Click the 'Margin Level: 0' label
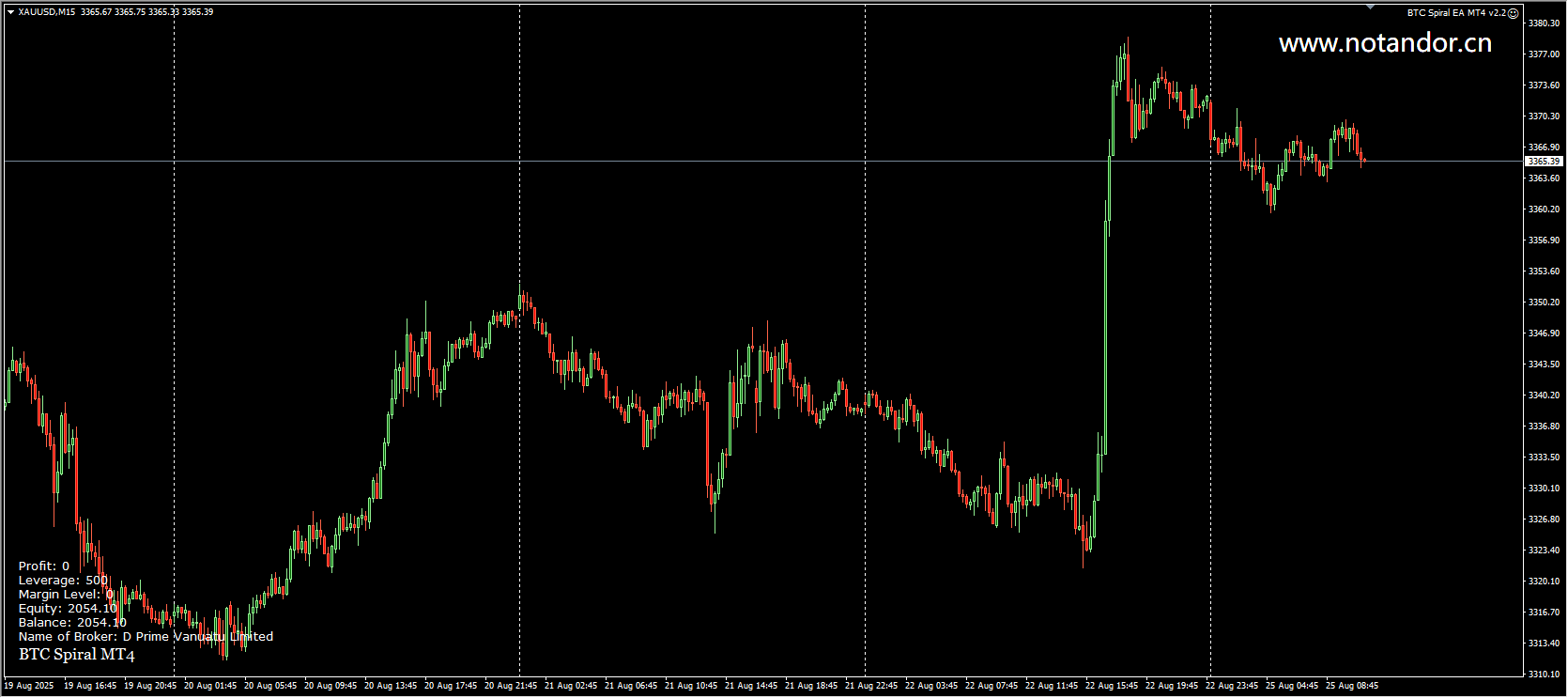This screenshot has width=1568, height=698. click(x=66, y=595)
